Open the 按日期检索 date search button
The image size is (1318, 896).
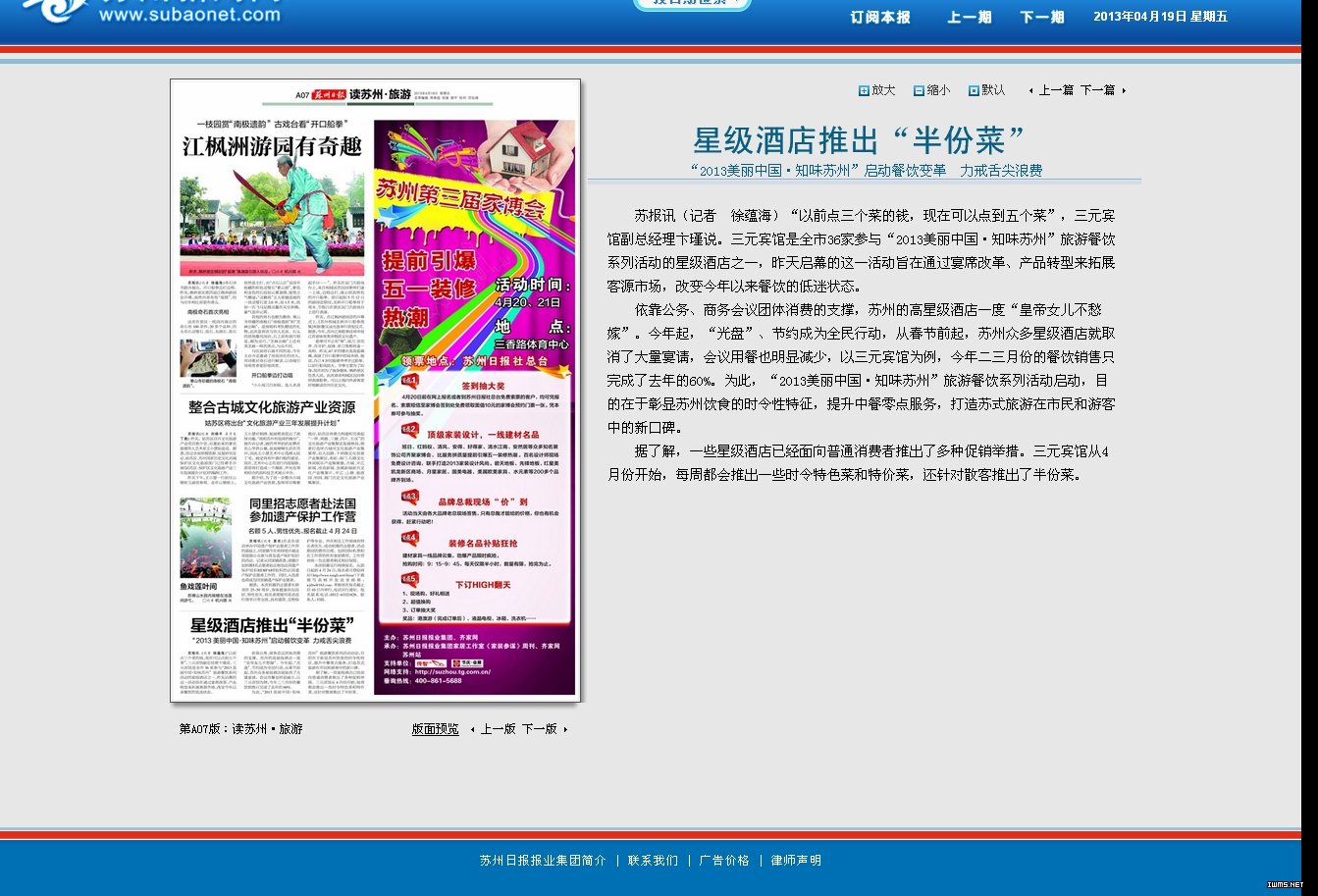(x=692, y=4)
